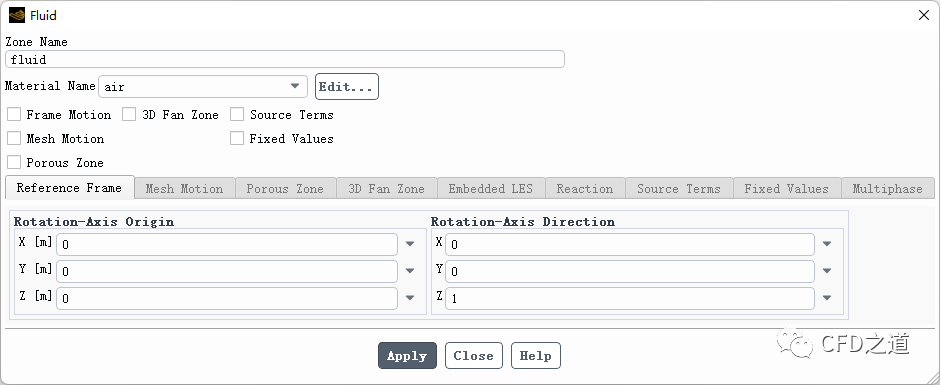Tick the Fixed Values checkbox
This screenshot has width=940, height=385.
(x=237, y=139)
